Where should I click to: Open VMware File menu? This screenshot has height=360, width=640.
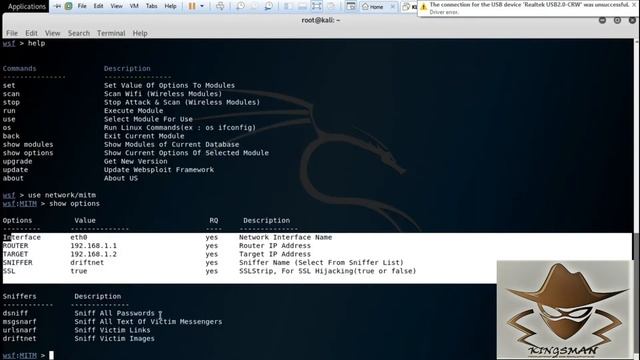(x=82, y=6)
